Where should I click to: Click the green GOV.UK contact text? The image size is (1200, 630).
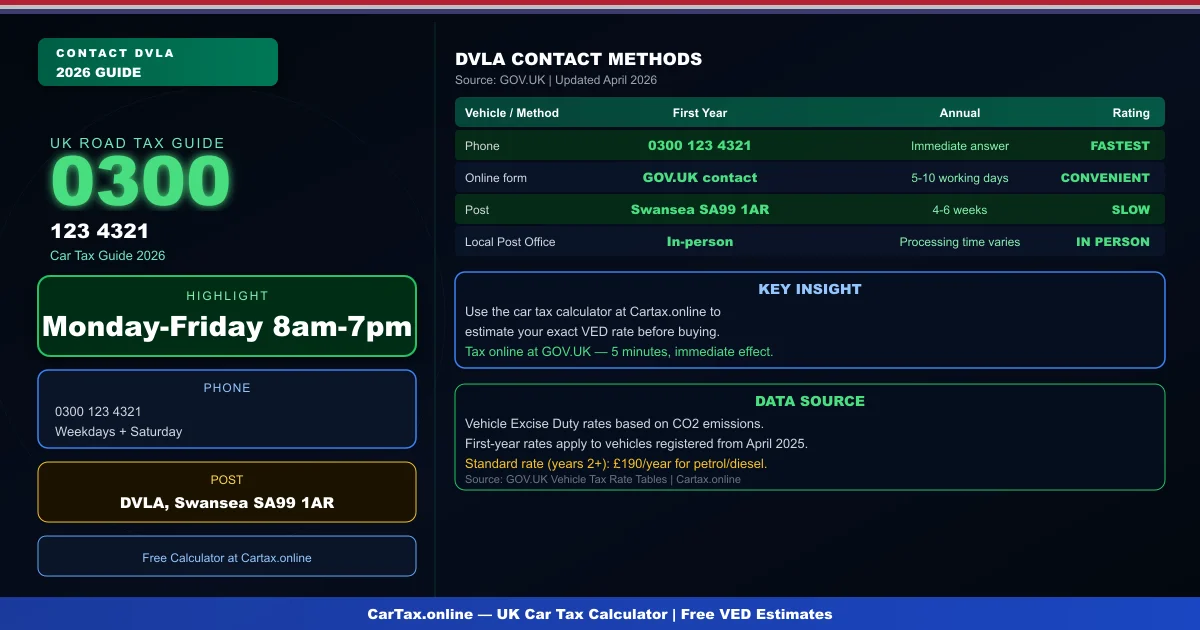(700, 177)
